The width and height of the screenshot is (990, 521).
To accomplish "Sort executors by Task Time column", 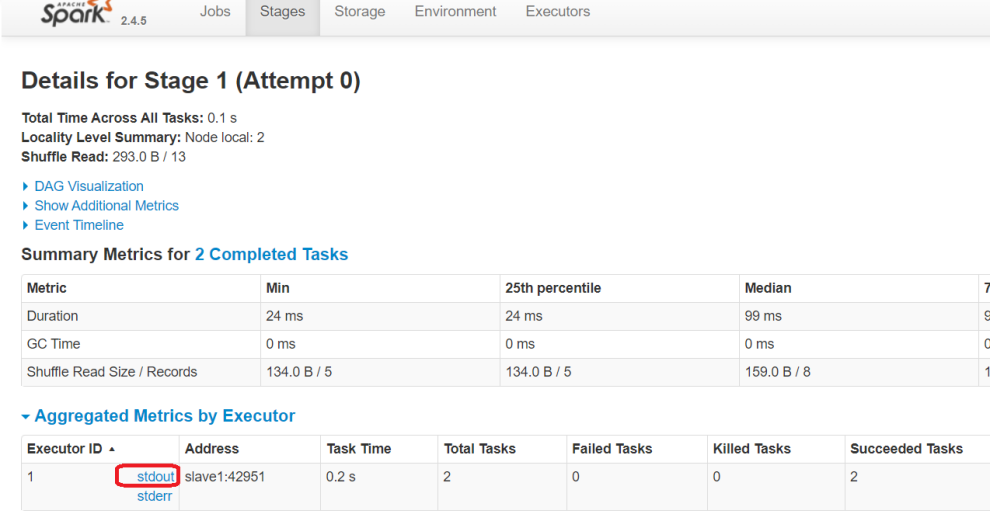I will click(359, 449).
